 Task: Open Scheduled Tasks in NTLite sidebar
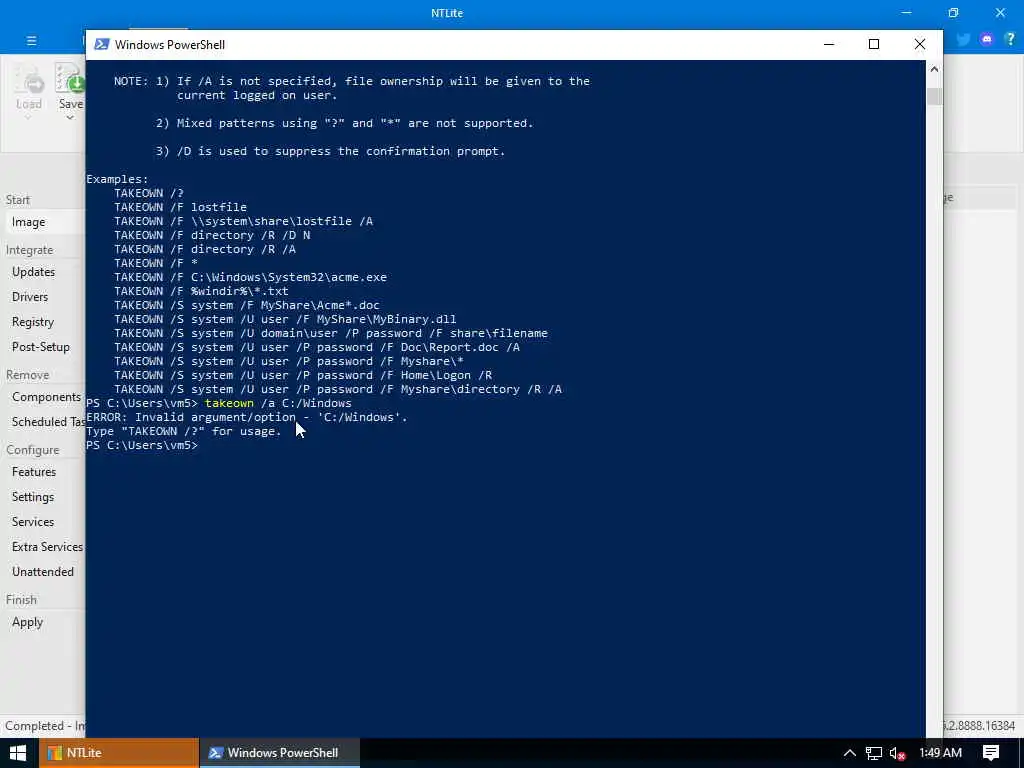pos(48,422)
